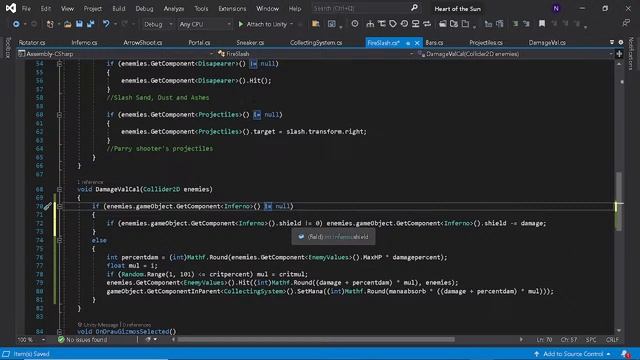This screenshot has width=640, height=360.
Task: Click the search magnifier icon in the title bar
Action: (x=414, y=8)
